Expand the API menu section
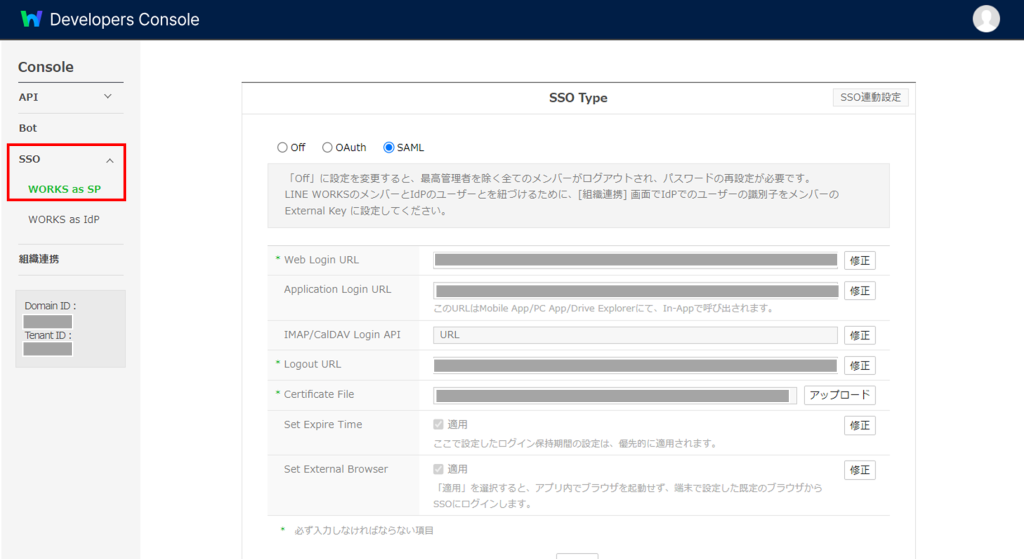 click(x=108, y=97)
